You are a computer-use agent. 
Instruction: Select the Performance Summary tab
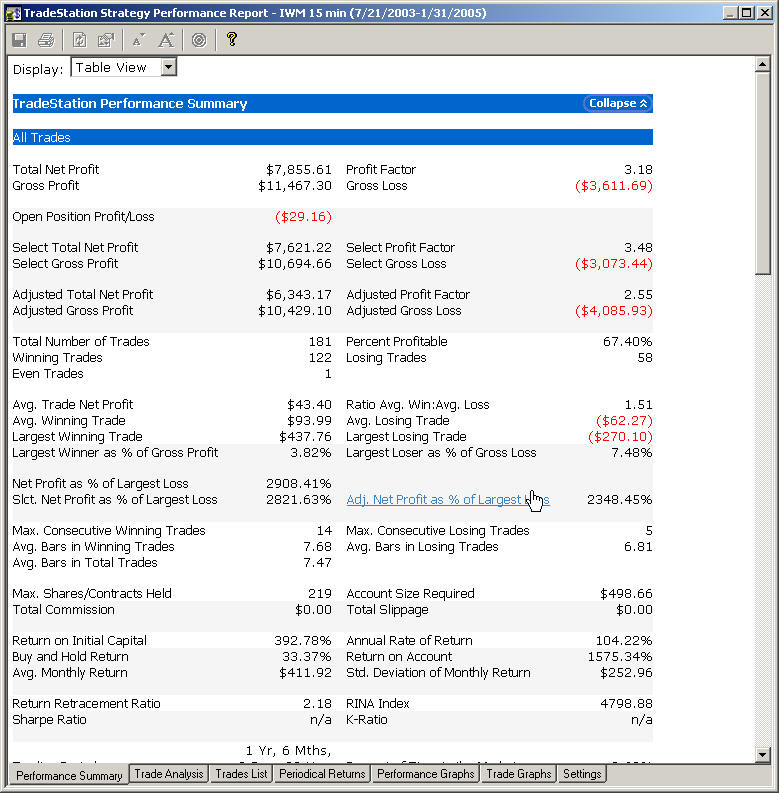coord(69,776)
